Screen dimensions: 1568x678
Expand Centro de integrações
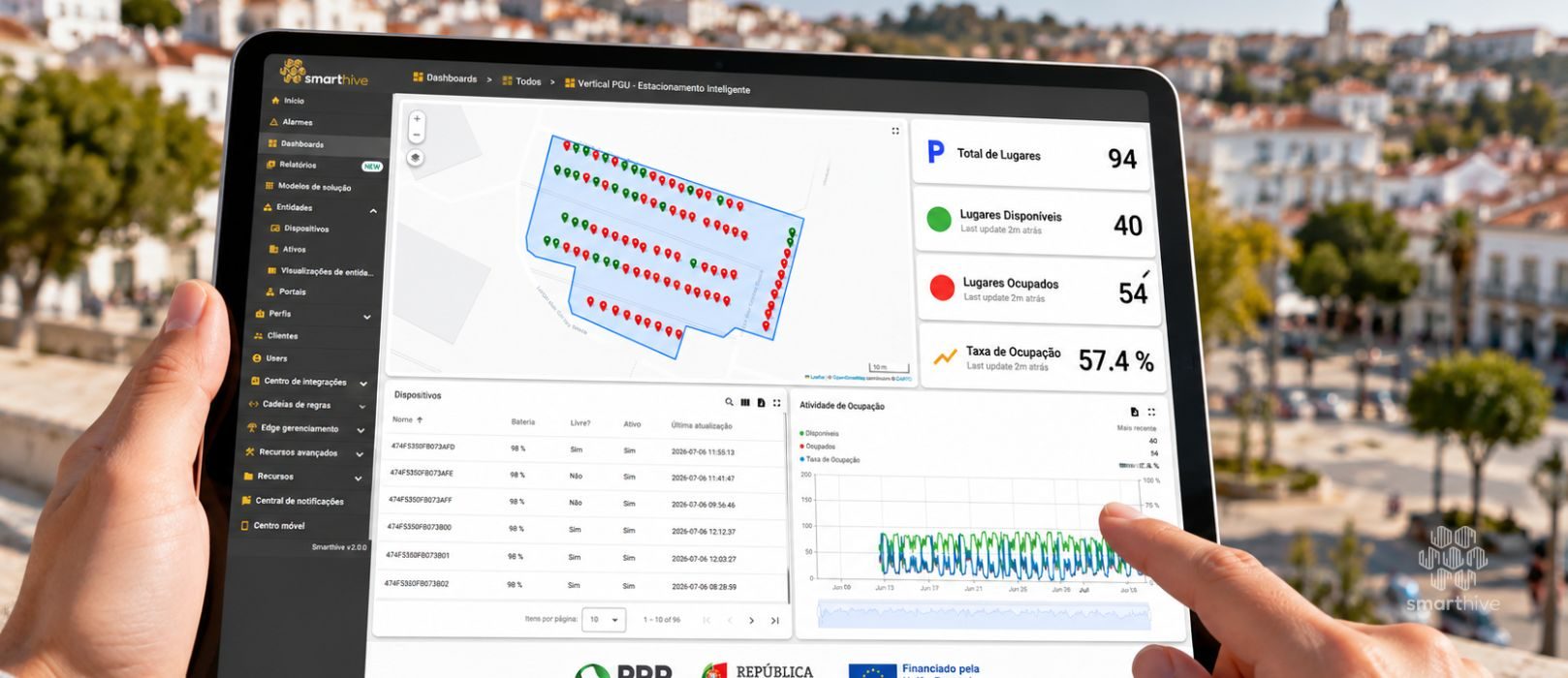(x=363, y=384)
